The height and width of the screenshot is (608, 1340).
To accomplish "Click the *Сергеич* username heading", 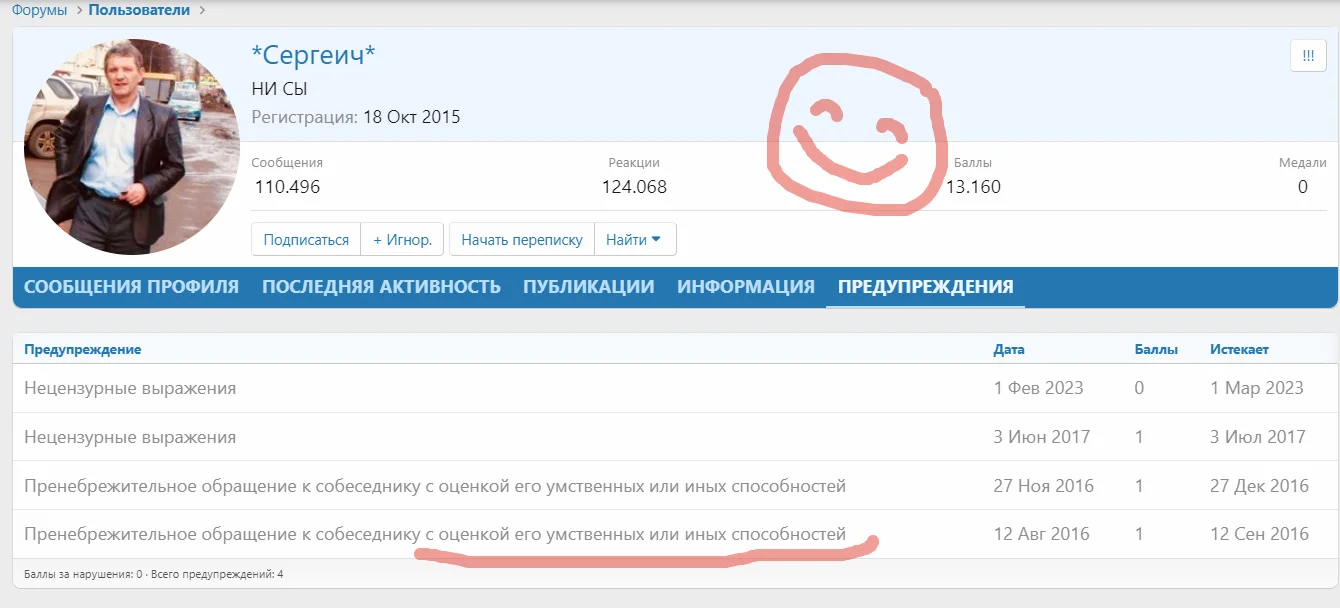I will (313, 55).
